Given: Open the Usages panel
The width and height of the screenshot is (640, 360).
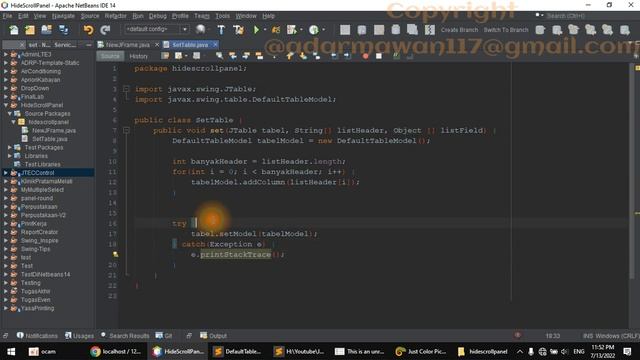Looking at the screenshot, I should coord(80,336).
